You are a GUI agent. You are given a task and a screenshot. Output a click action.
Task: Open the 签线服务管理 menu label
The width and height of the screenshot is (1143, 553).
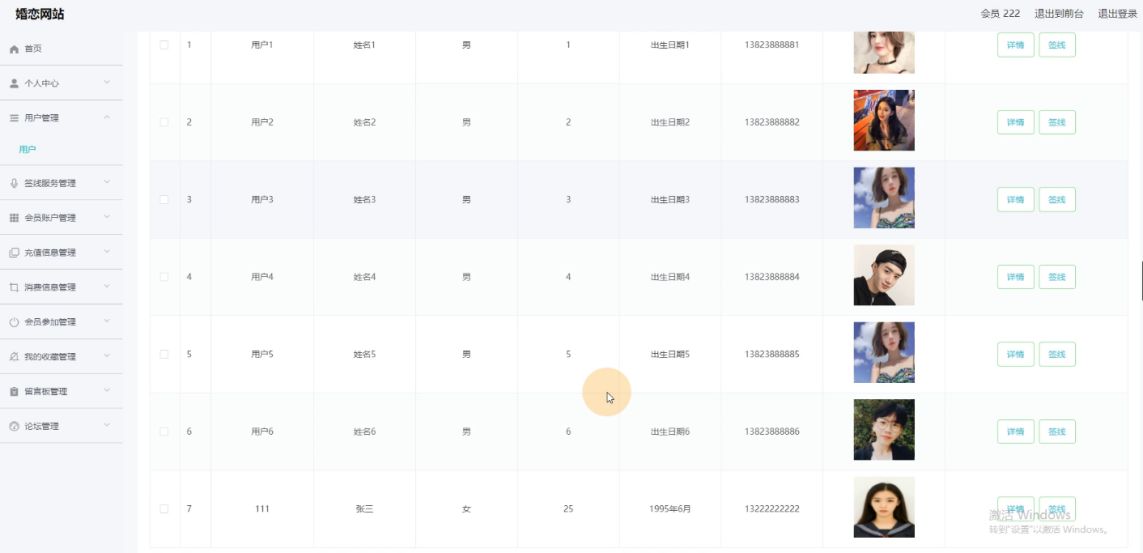coord(50,184)
